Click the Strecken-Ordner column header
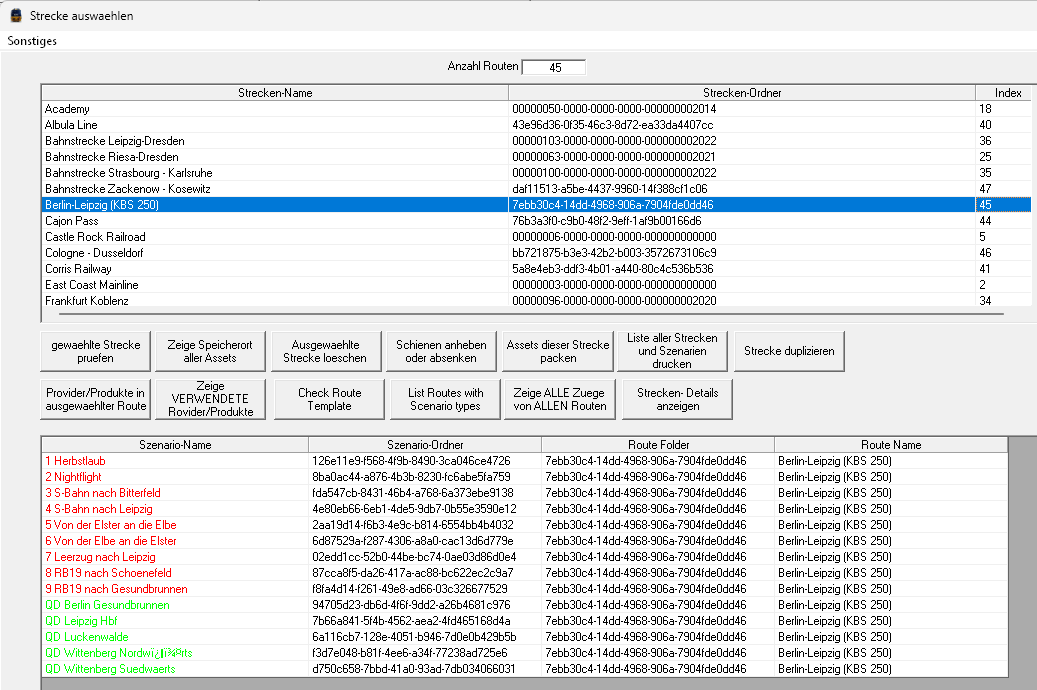 tap(741, 93)
